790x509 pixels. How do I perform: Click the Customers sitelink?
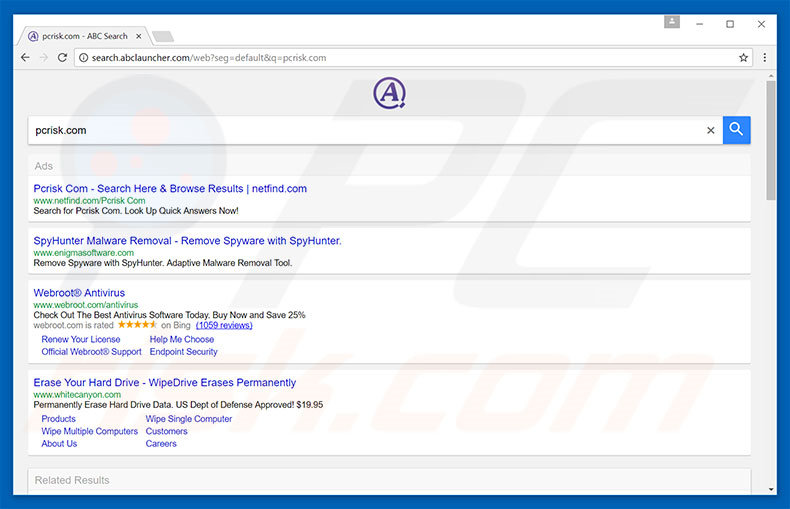tap(166, 431)
